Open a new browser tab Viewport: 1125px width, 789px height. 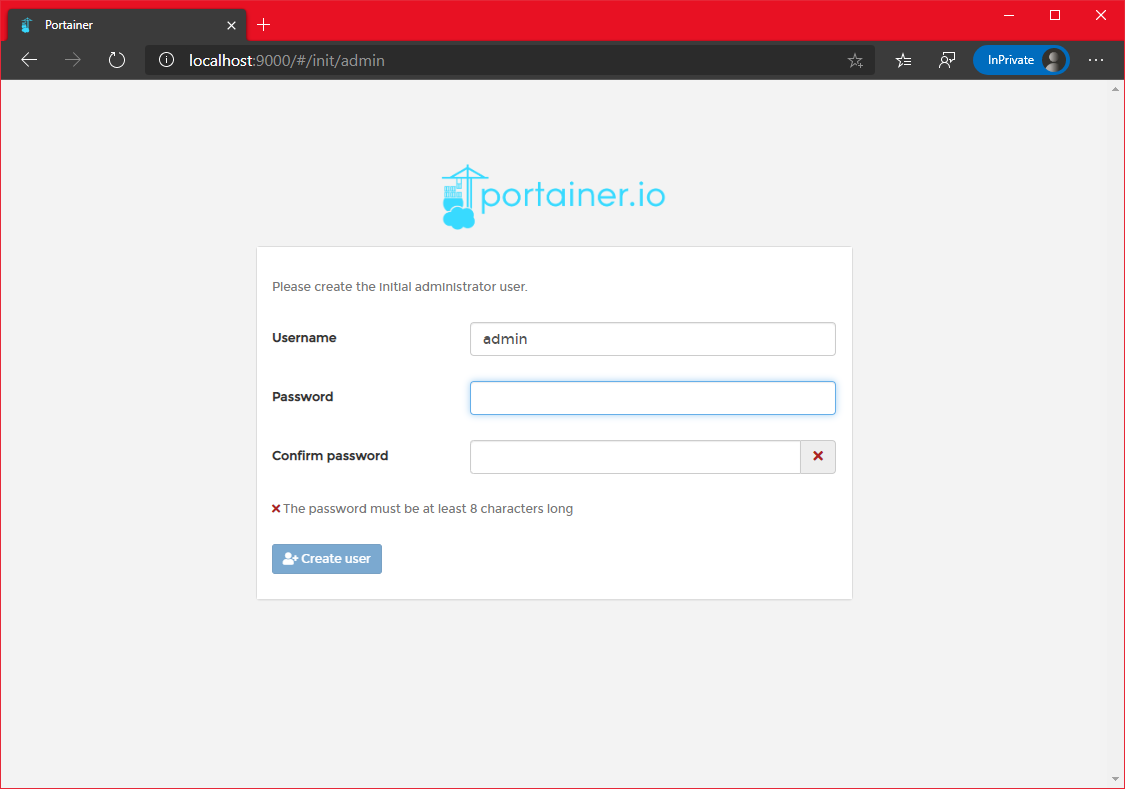click(264, 25)
